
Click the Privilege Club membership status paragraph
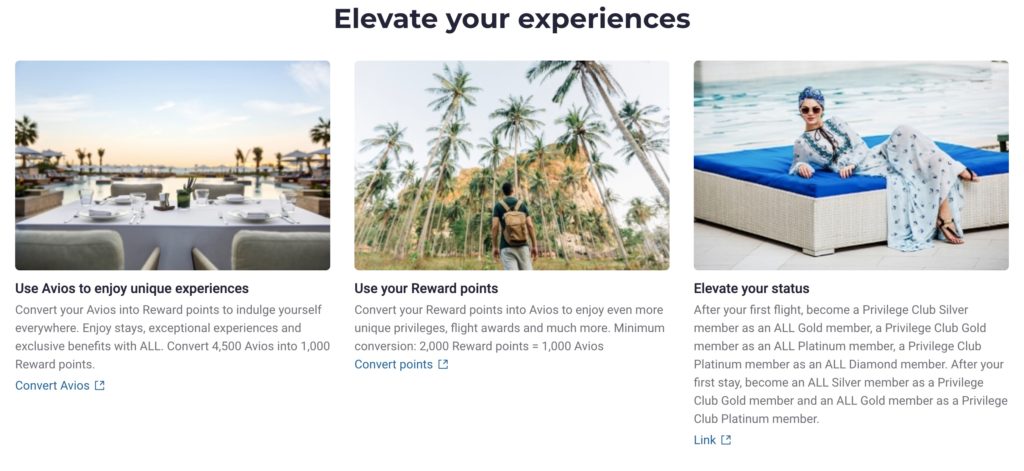849,364
